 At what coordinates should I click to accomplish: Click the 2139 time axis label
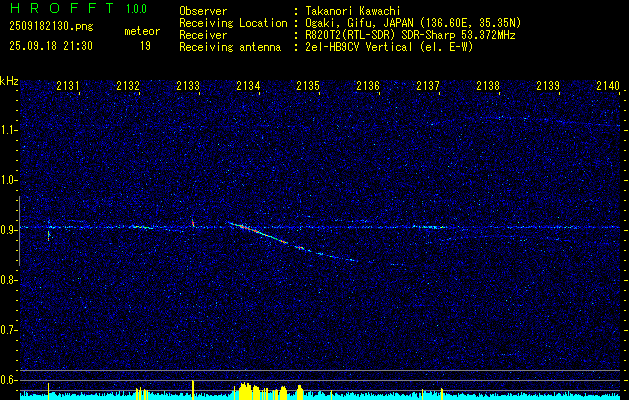548,85
